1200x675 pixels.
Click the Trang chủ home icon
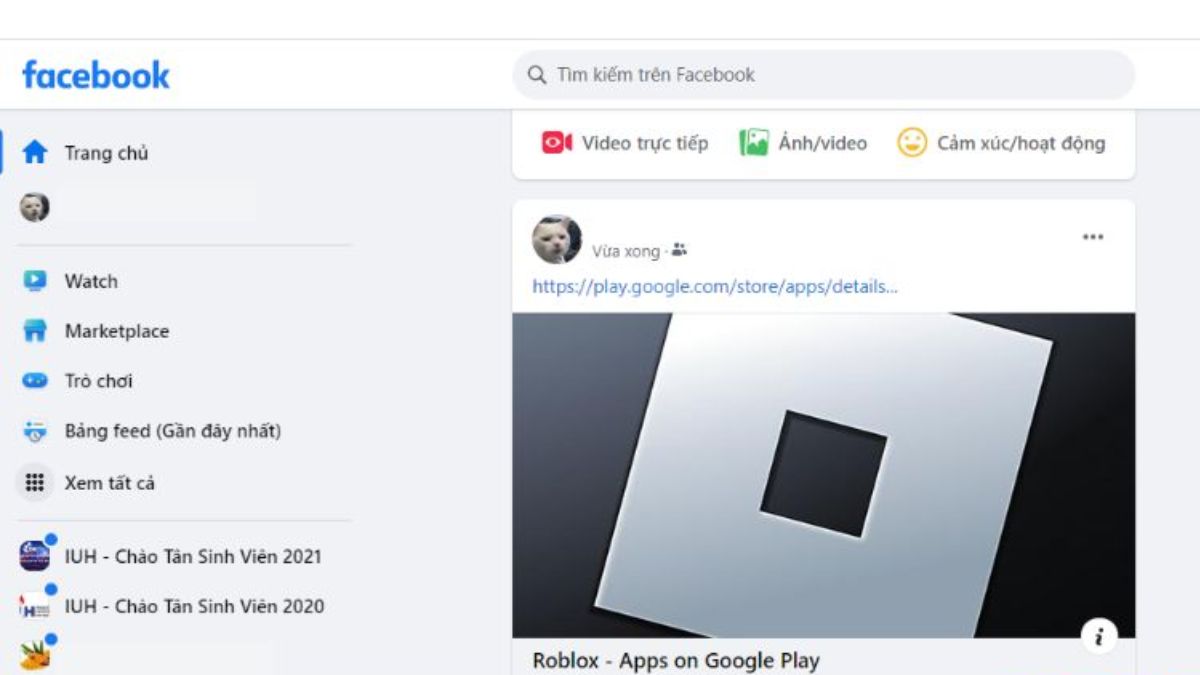(x=34, y=153)
